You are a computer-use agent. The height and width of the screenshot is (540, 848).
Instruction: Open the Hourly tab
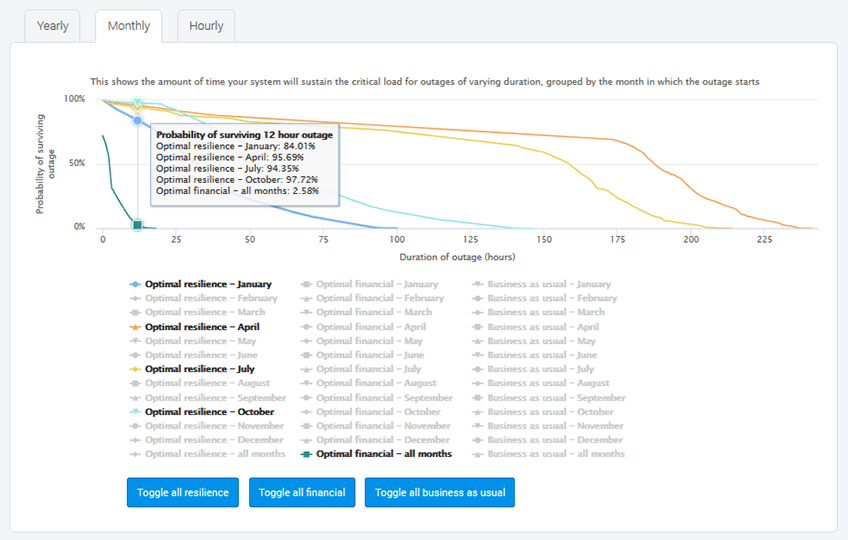point(206,26)
